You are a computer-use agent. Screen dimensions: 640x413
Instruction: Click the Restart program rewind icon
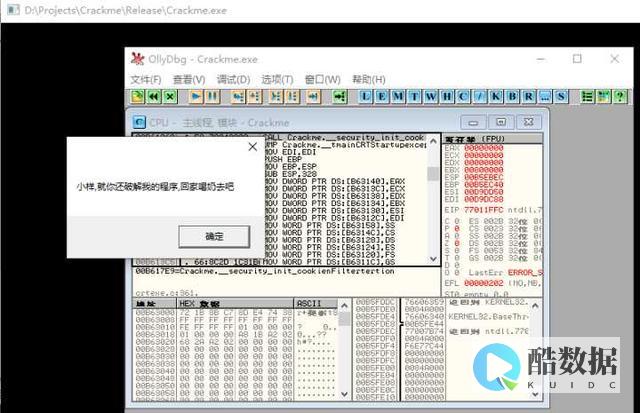[153, 97]
